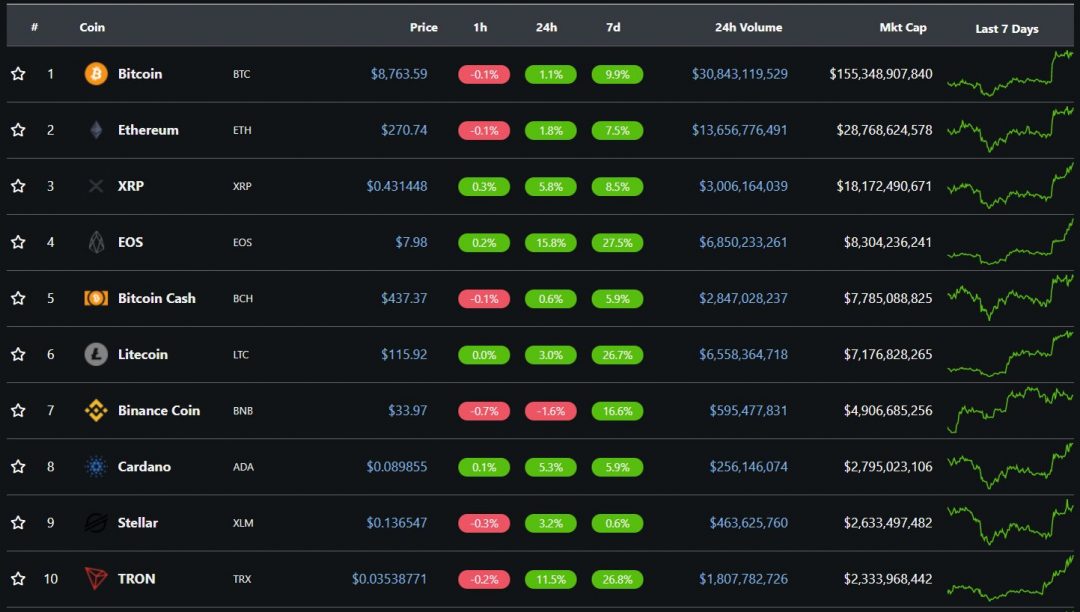Sort by the Coin column header
The height and width of the screenshot is (612, 1080).
(92, 27)
